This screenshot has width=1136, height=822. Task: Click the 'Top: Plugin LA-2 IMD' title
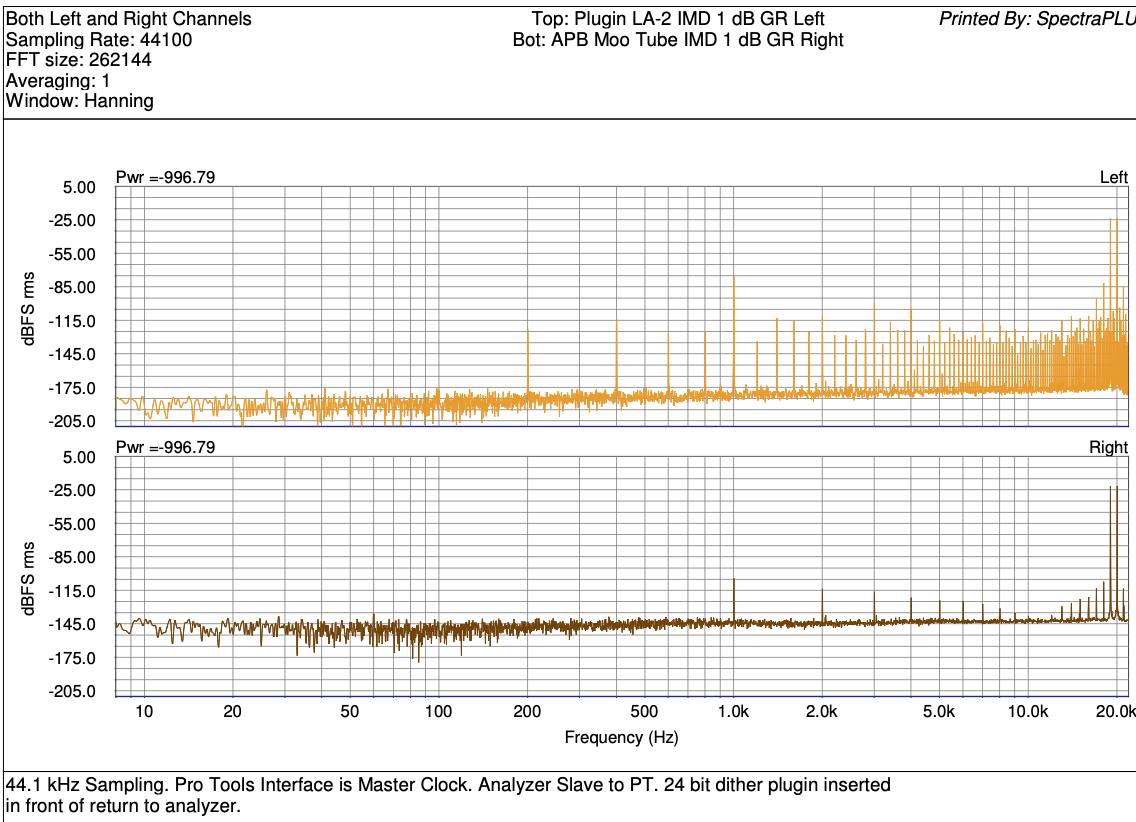click(x=678, y=19)
